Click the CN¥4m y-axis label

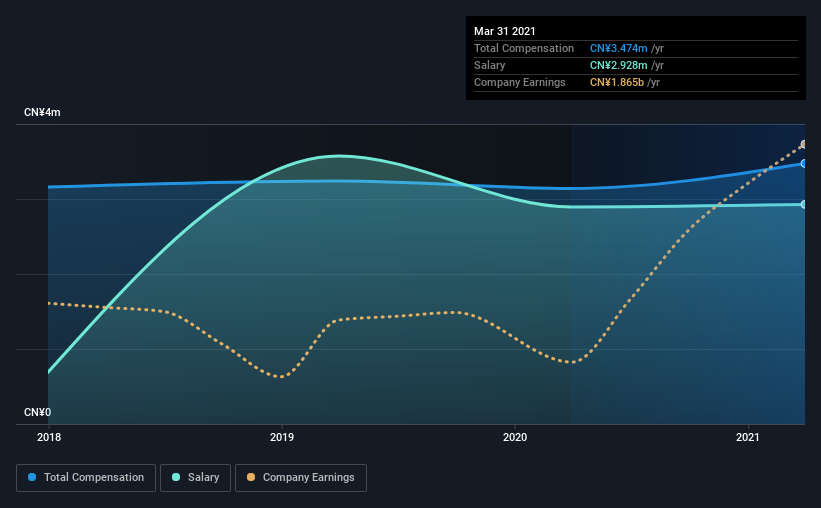[42, 113]
